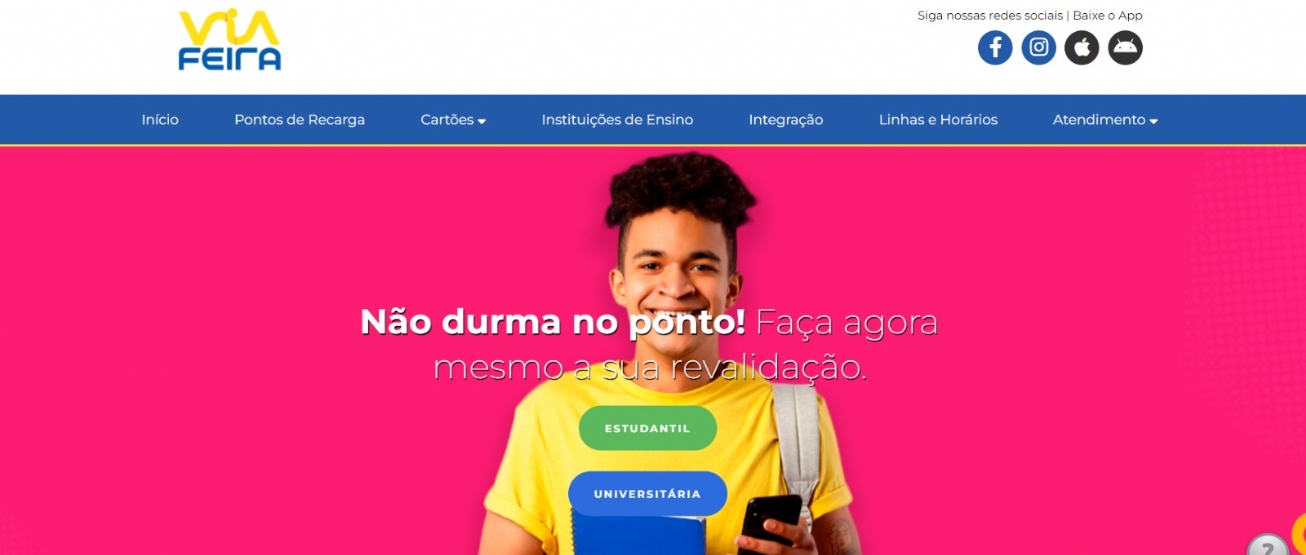Click the 'Não durma no ponto!' banner headline
The height and width of the screenshot is (555, 1306).
coord(552,322)
